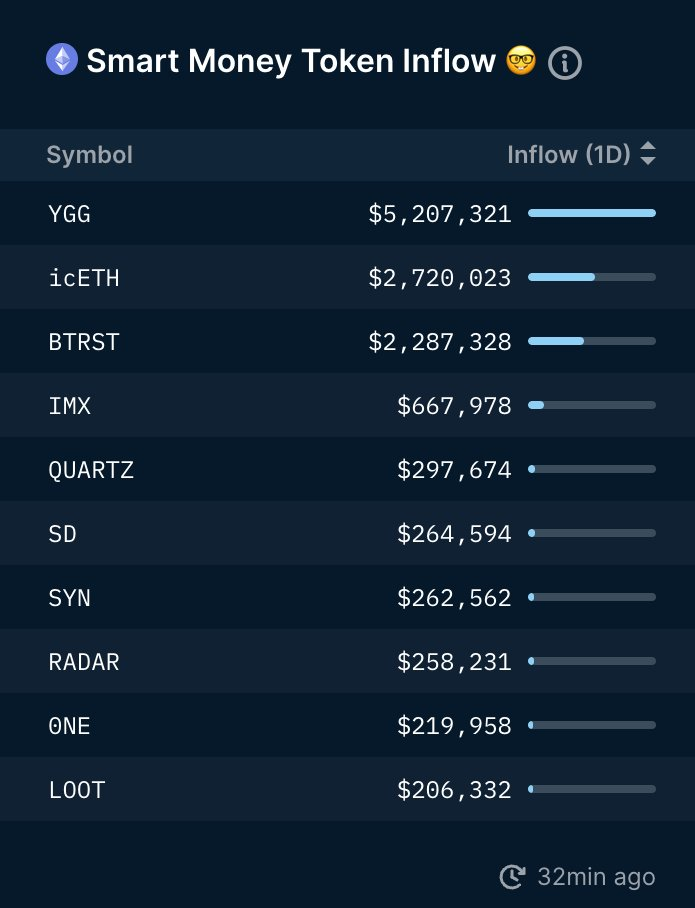Open the IMX token symbol
This screenshot has height=908, width=695.
(70, 405)
